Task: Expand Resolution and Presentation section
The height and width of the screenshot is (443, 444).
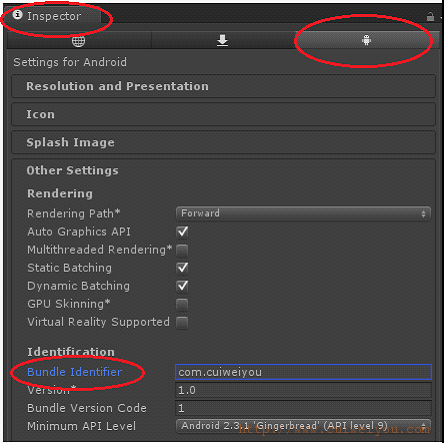Action: tap(223, 86)
